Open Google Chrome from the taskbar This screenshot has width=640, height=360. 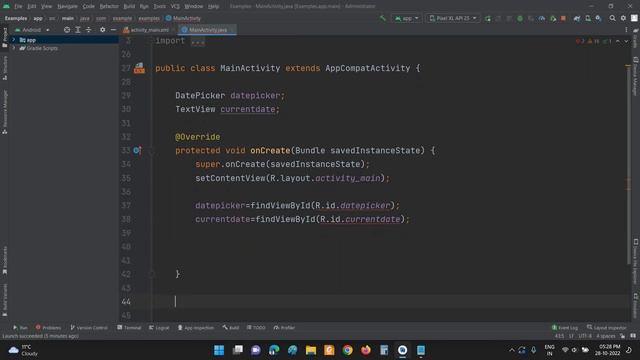tap(348, 350)
